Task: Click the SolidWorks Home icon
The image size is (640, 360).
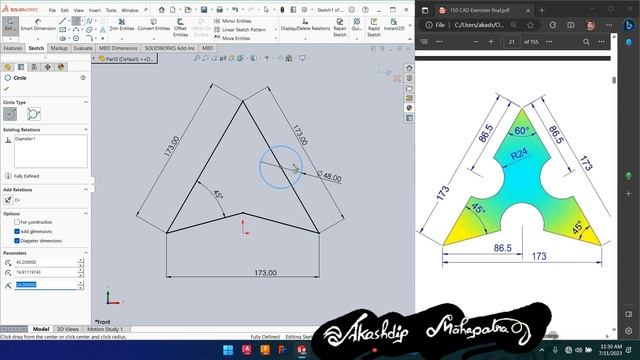Action: pyautogui.click(x=162, y=9)
